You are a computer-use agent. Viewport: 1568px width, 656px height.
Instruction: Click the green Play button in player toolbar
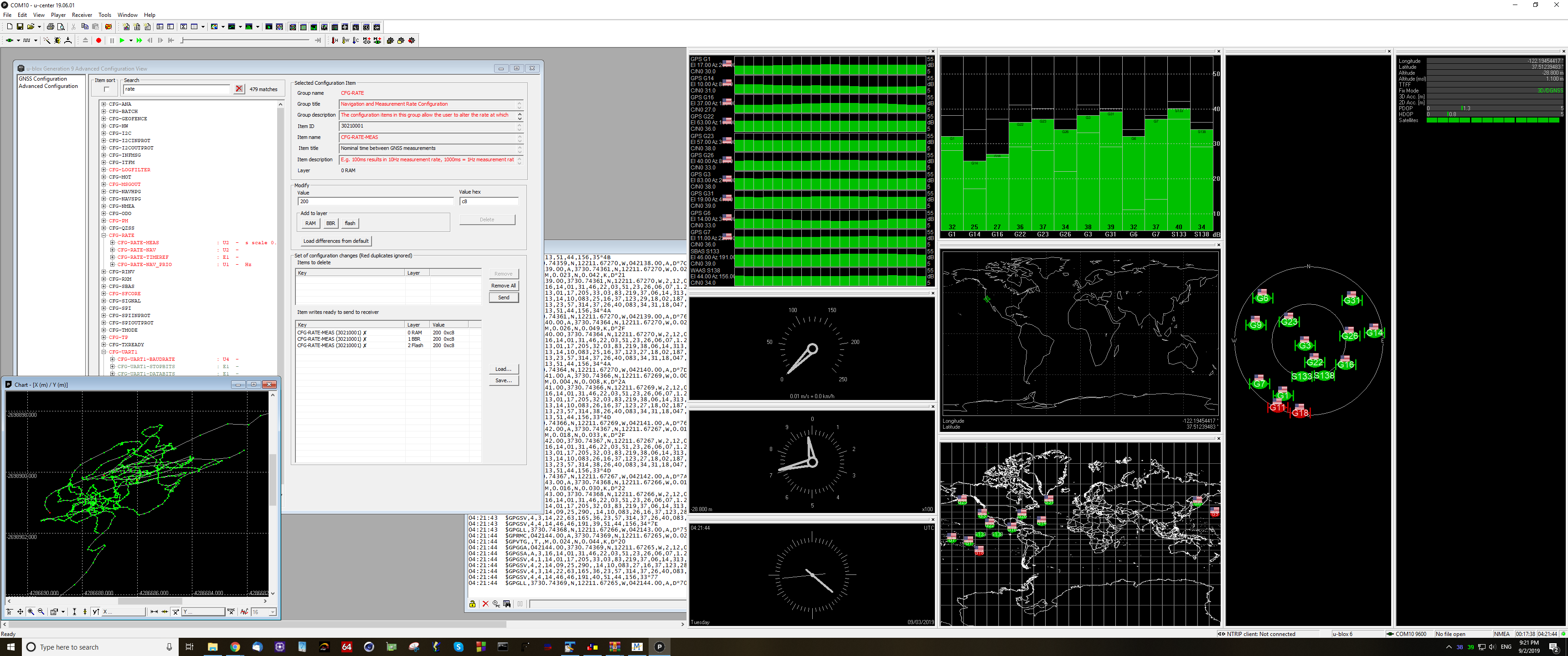(x=122, y=41)
